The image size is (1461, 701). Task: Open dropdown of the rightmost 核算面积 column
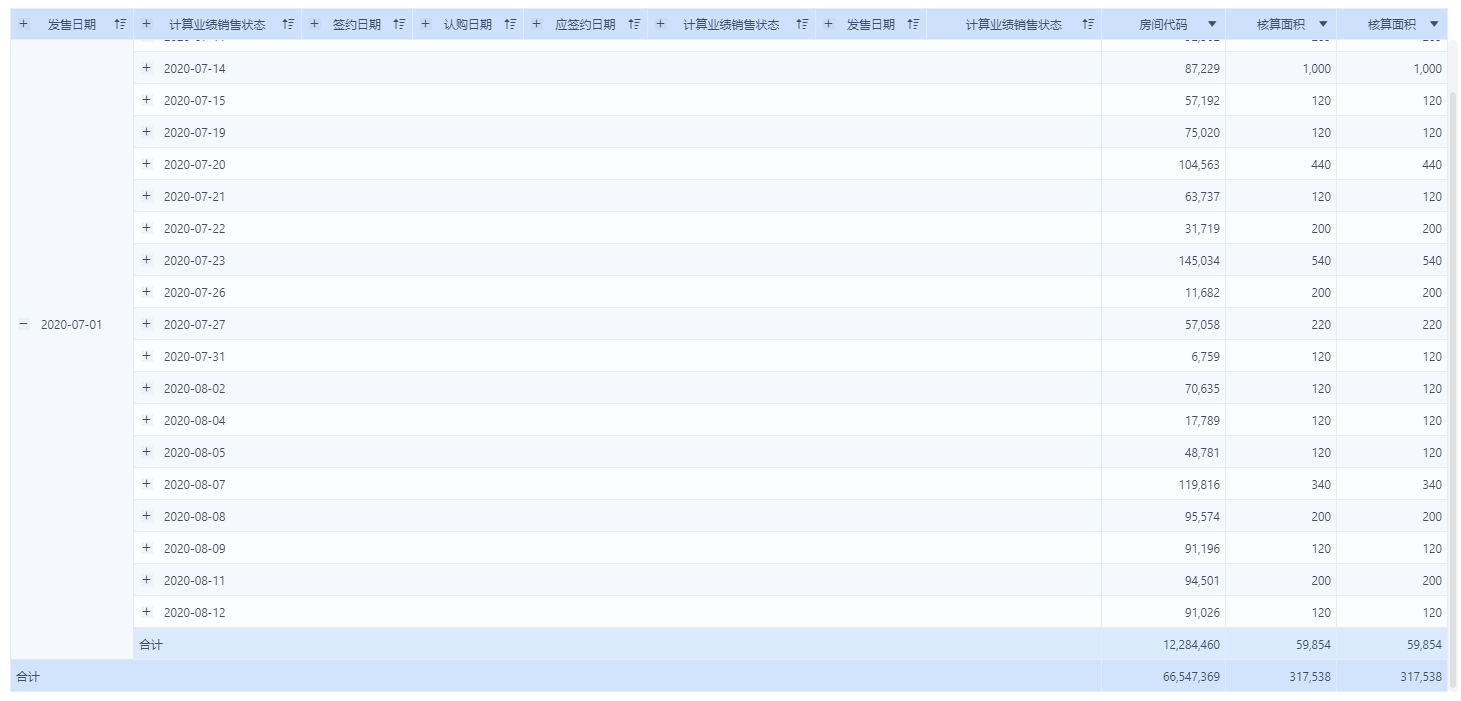click(1434, 24)
